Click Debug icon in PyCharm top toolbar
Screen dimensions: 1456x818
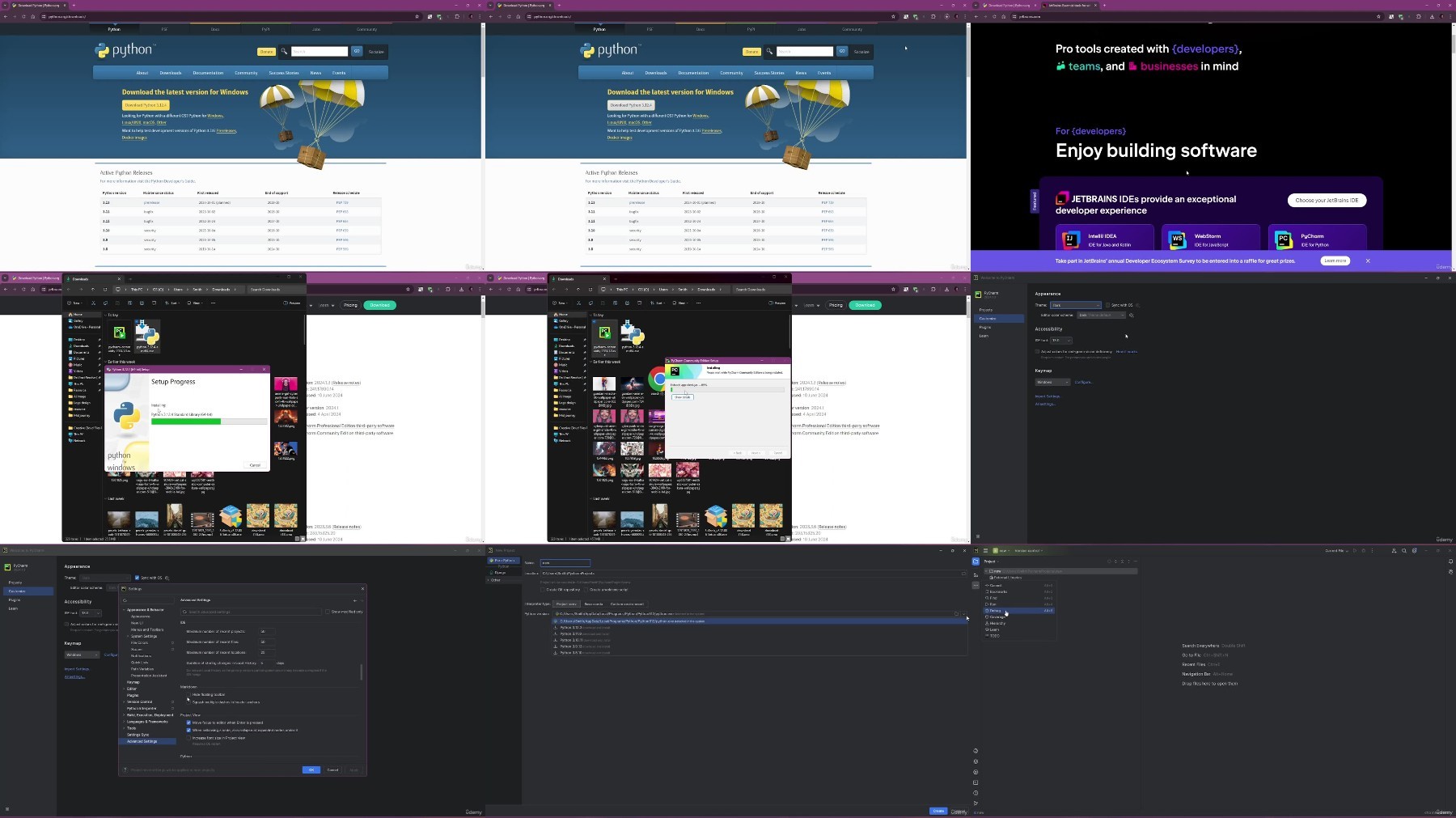point(1364,550)
